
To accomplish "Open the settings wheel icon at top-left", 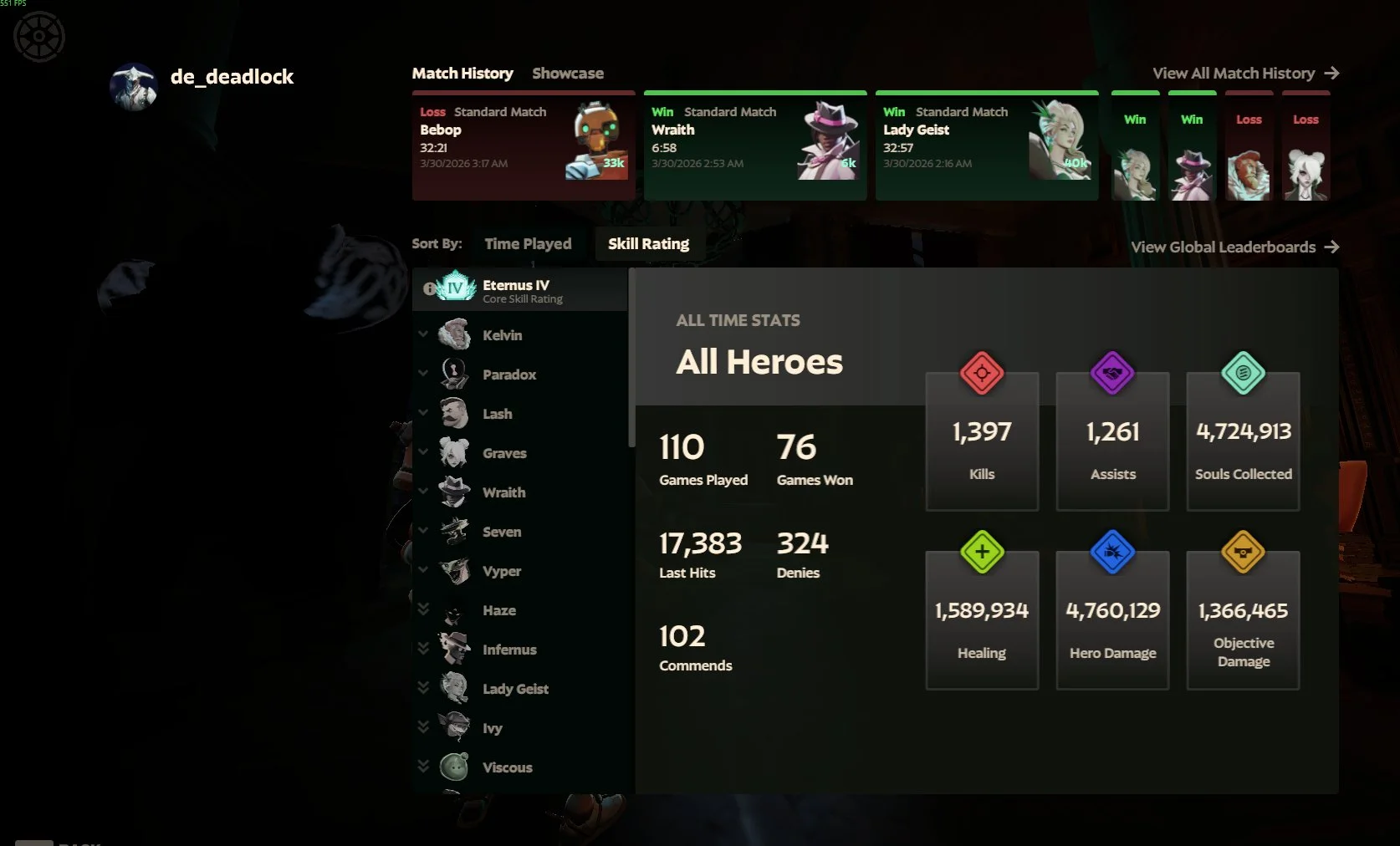I will 39,37.
